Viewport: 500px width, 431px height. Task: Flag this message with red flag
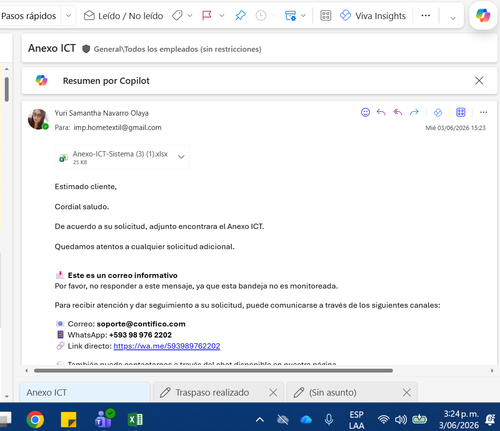[x=207, y=16]
